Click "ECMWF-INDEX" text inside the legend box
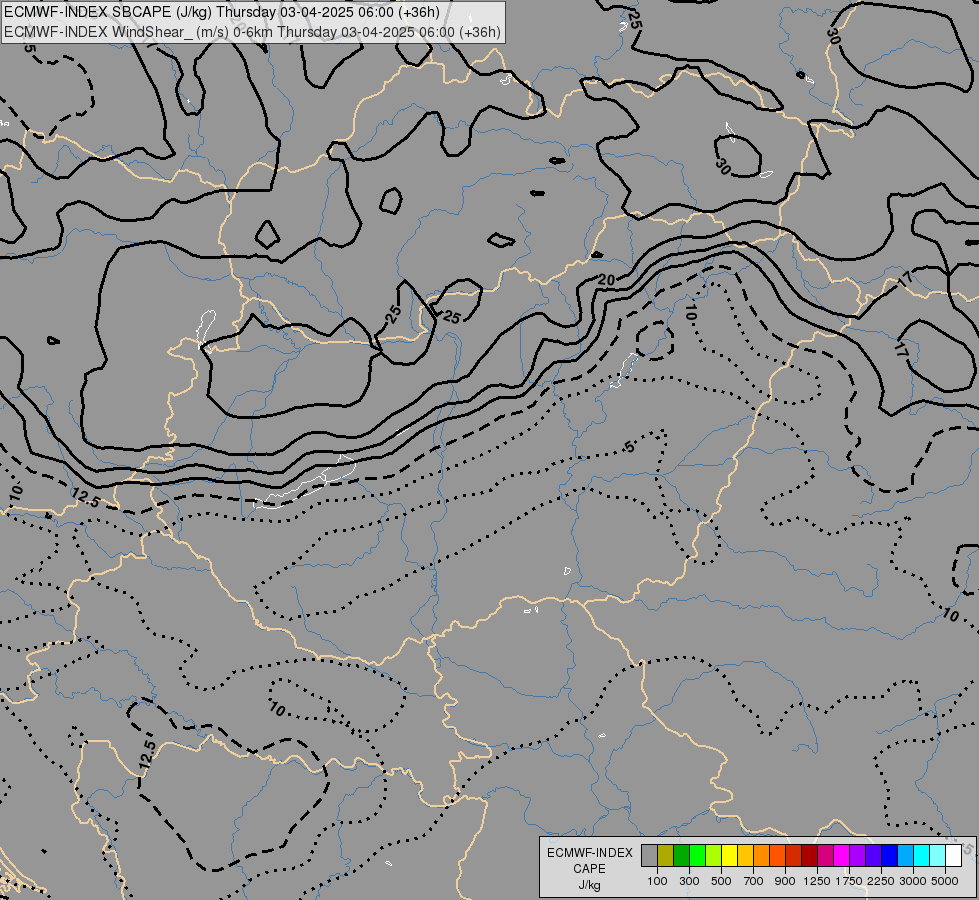This screenshot has height=900, width=979. (x=589, y=853)
